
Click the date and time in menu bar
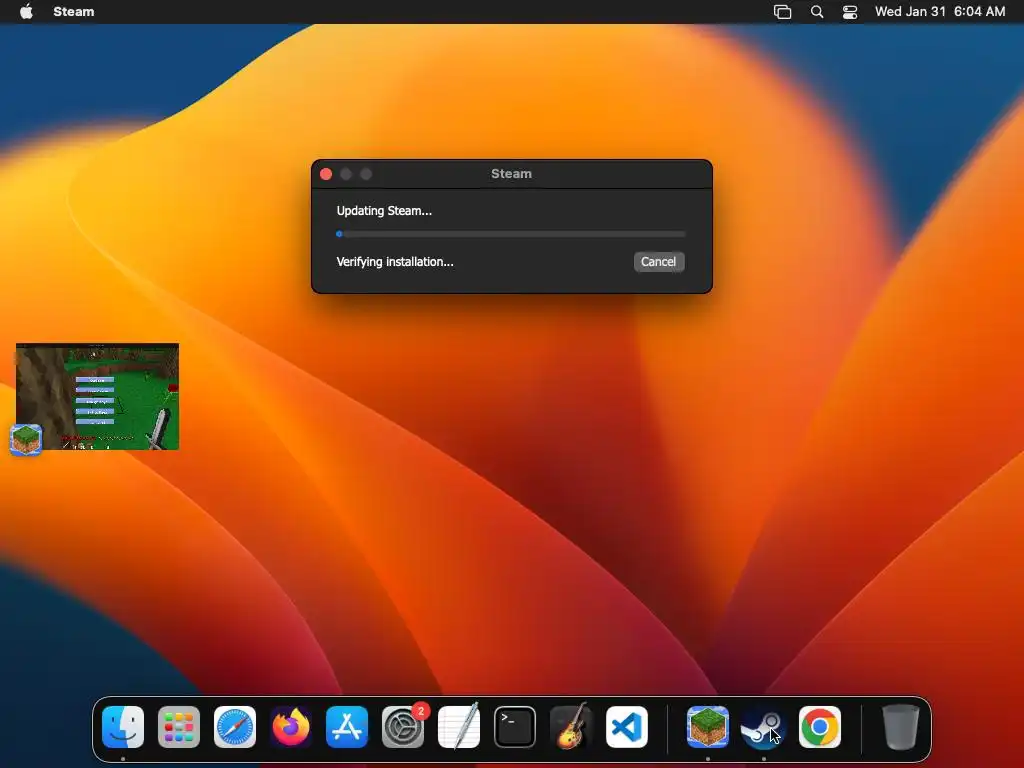click(x=940, y=11)
